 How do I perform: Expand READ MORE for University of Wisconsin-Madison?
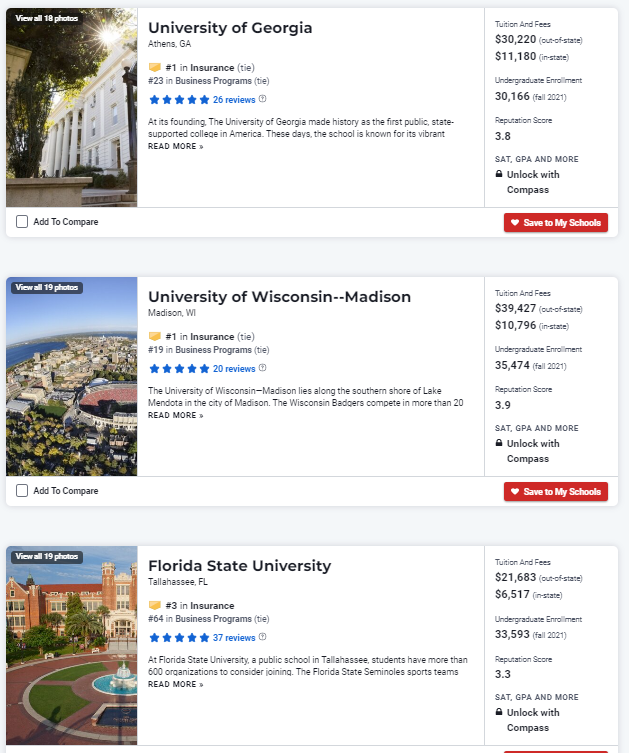(175, 415)
